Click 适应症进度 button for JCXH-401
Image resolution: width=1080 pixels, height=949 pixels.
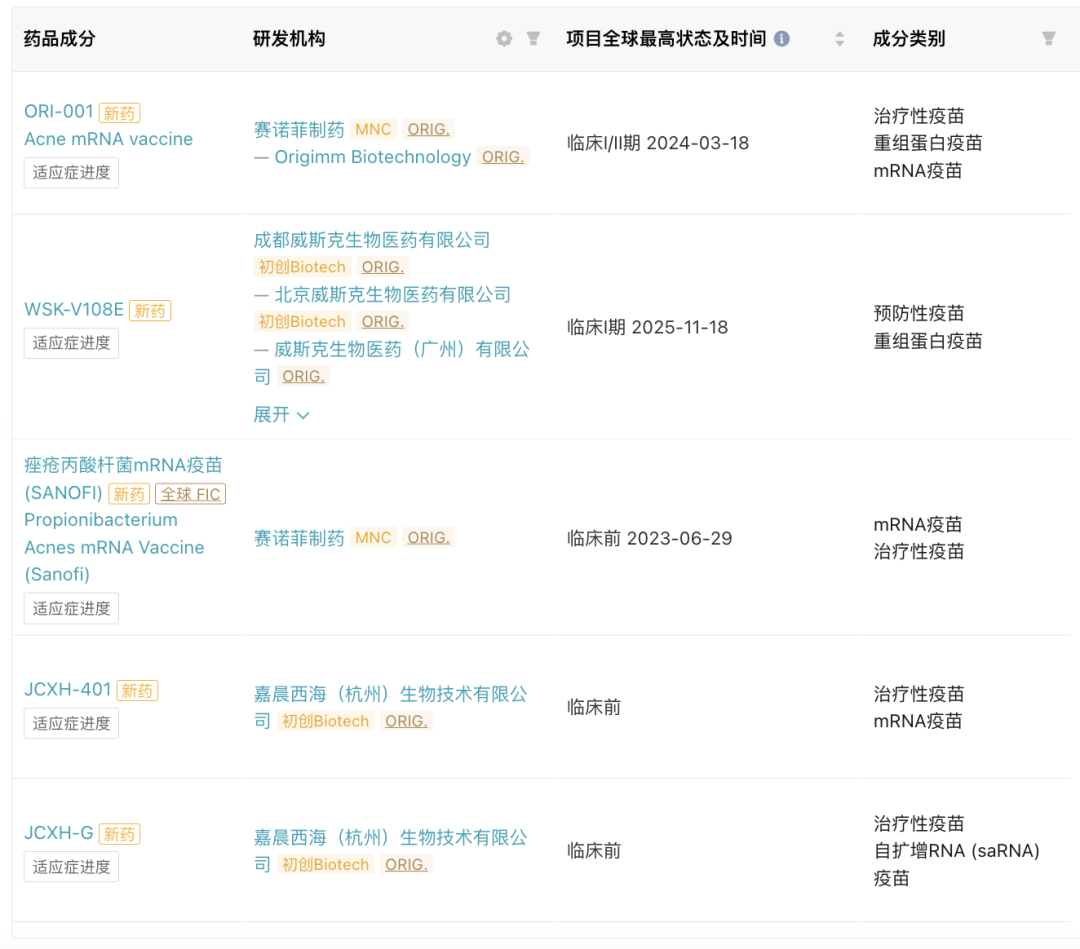click(71, 723)
